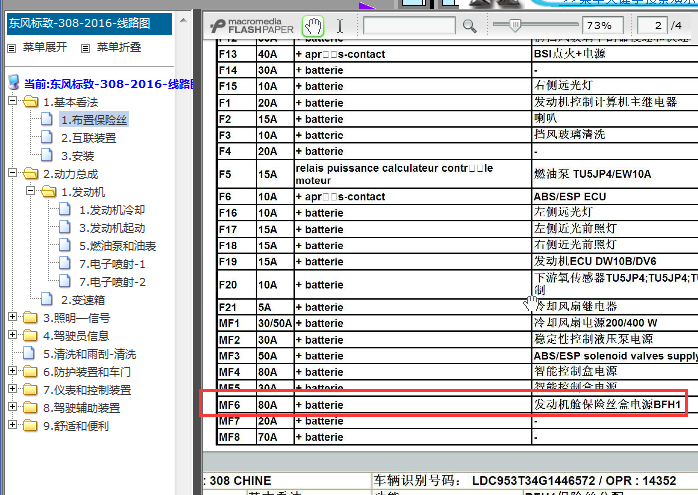Expand the 8.驾驶辅助装置 node

12,407
